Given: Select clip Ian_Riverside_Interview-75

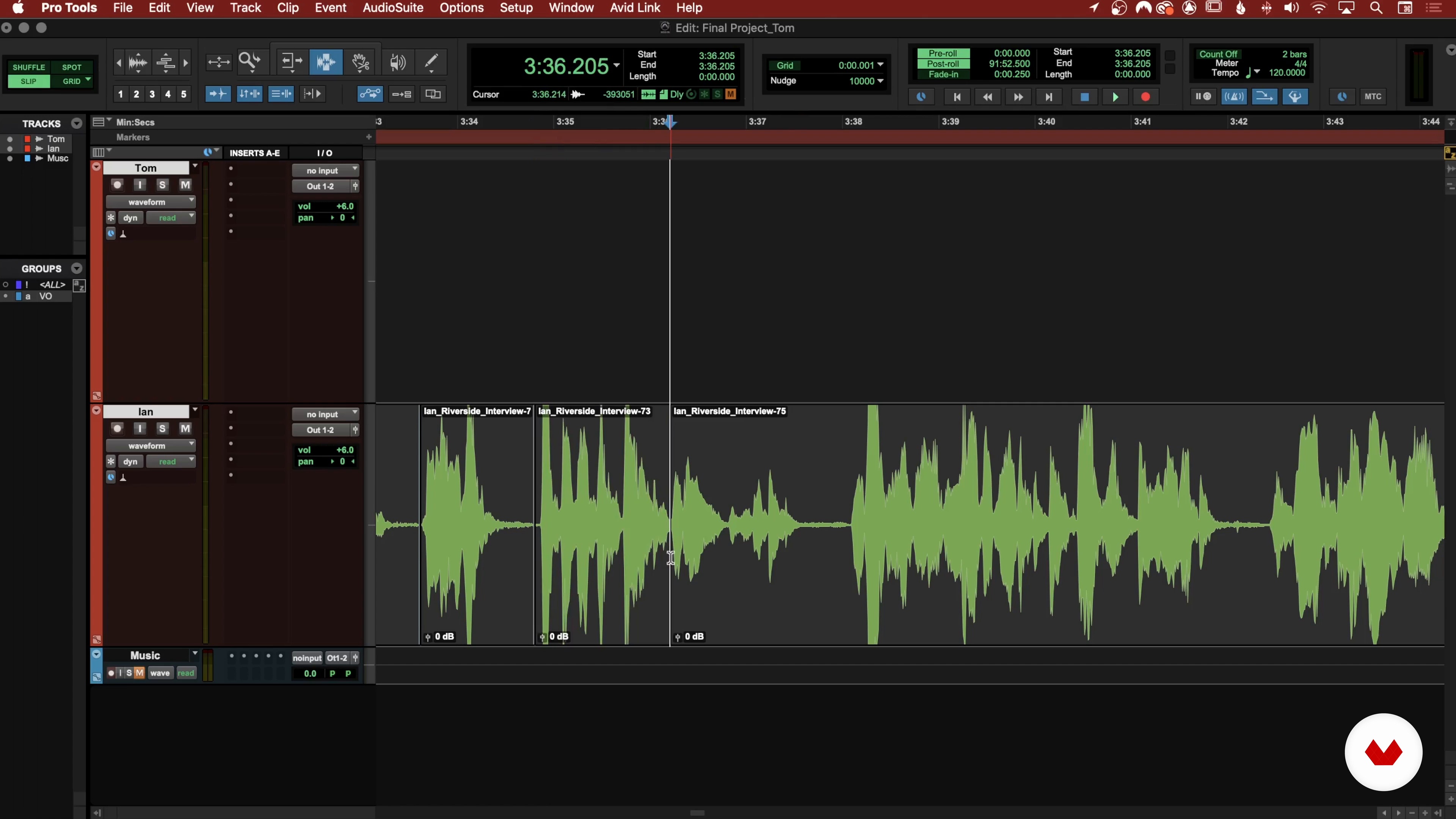Looking at the screenshot, I should tap(1057, 524).
